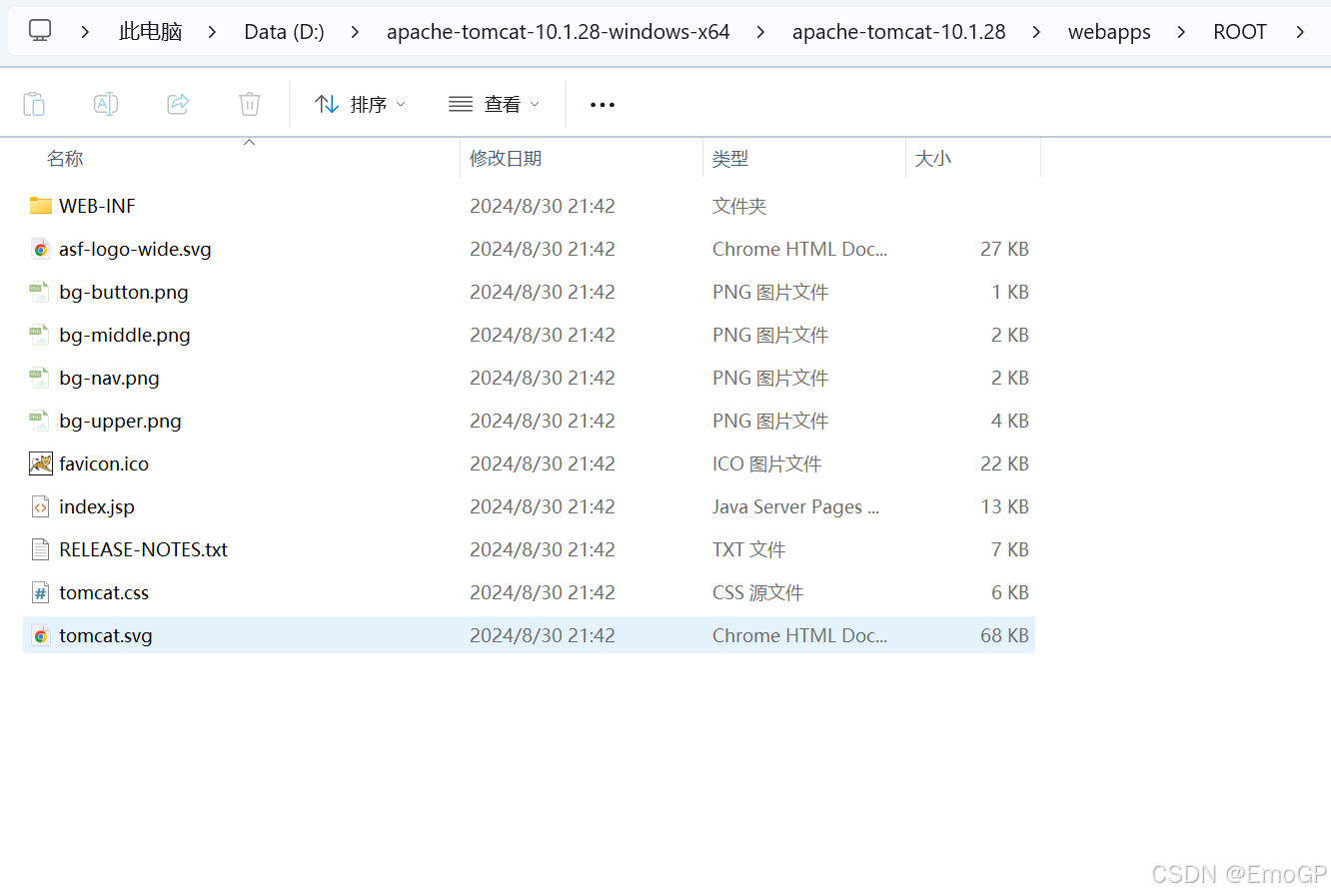The width and height of the screenshot is (1331, 896).
Task: Click the CSS hash icon beside tomcat.css
Action: (x=40, y=592)
